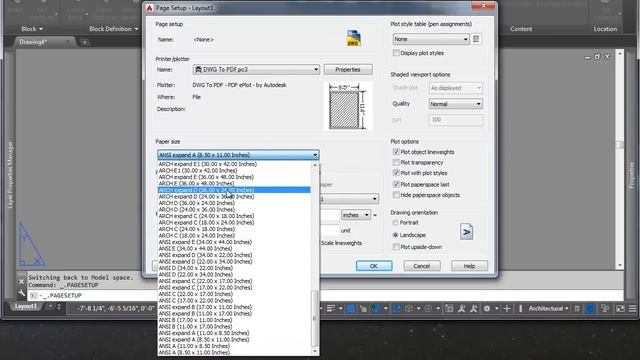Expand the Block Definition ribbon panel dropdown

(113, 29)
